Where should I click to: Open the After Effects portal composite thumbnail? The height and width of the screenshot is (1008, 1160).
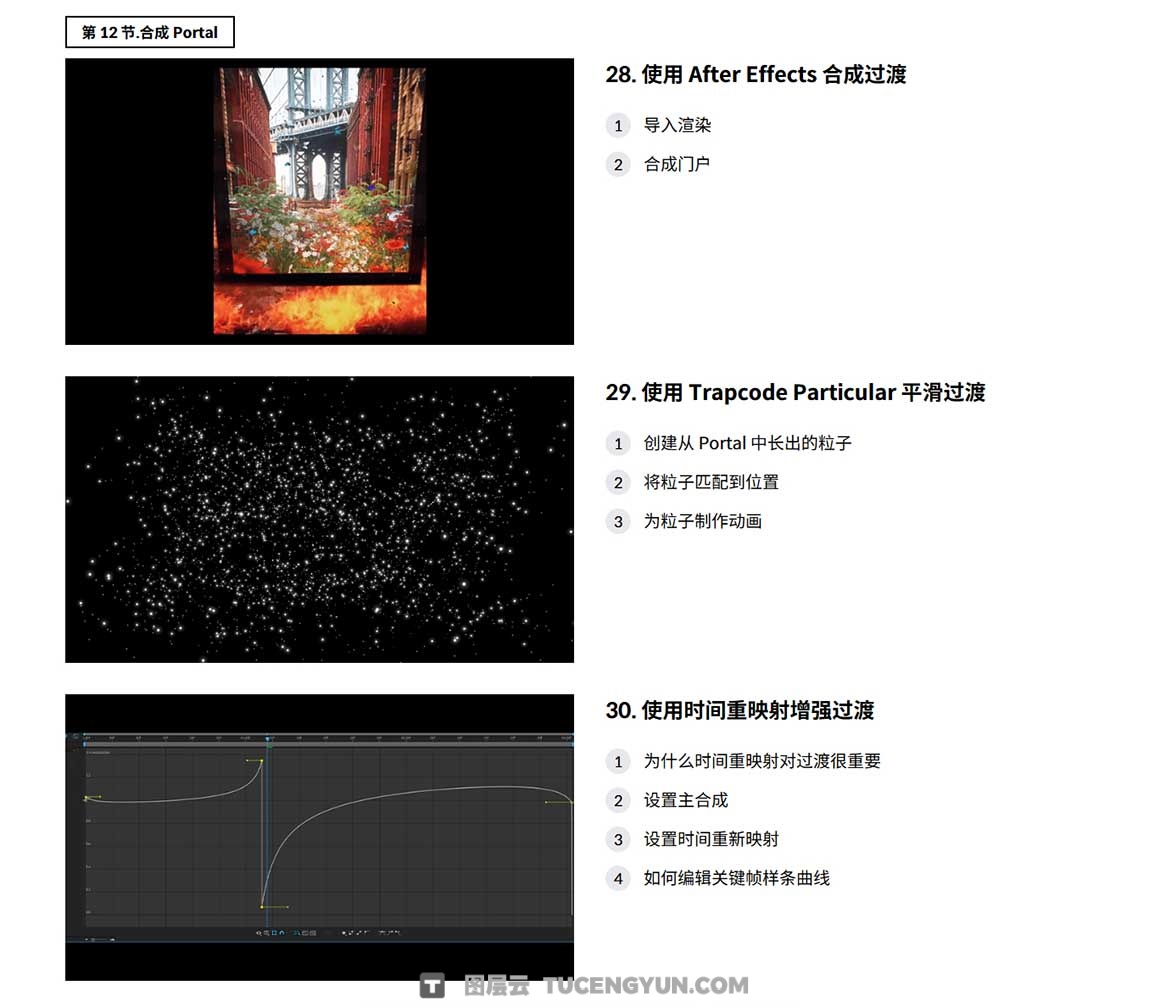pyautogui.click(x=320, y=201)
